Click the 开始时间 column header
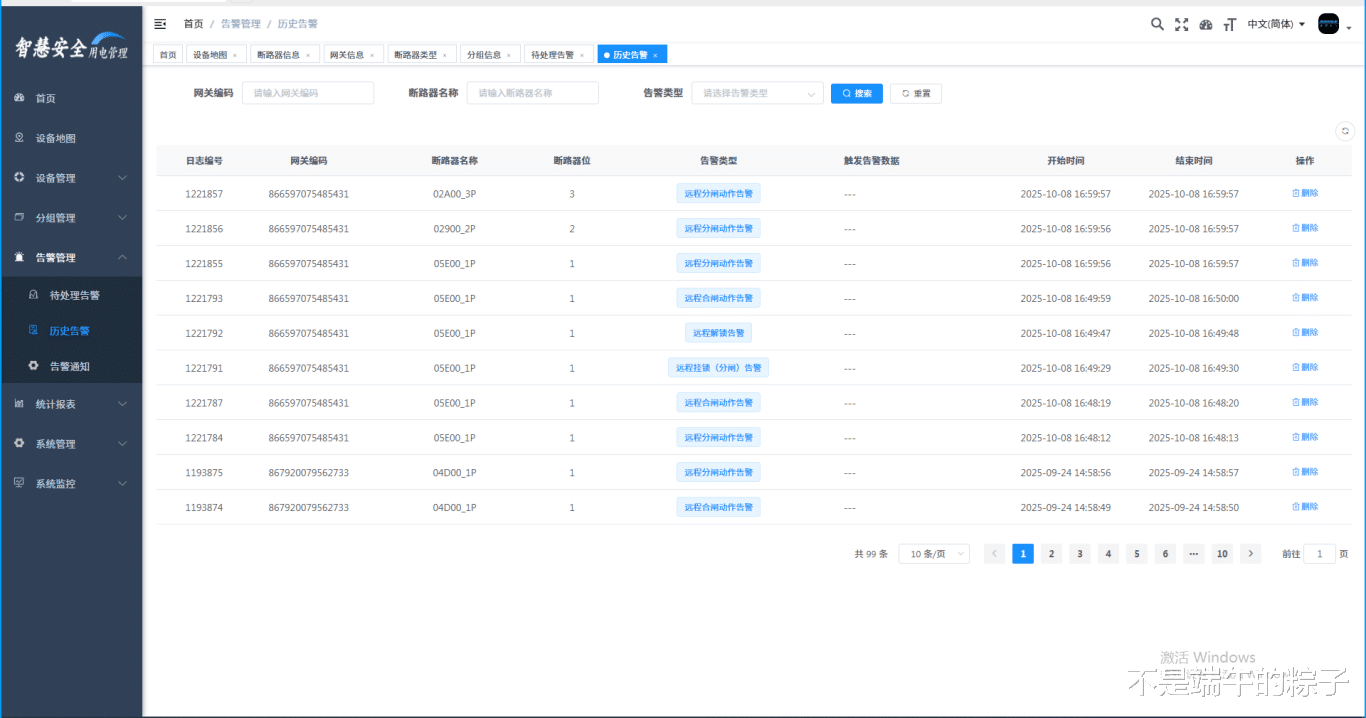This screenshot has width=1366, height=718. click(x=1066, y=161)
